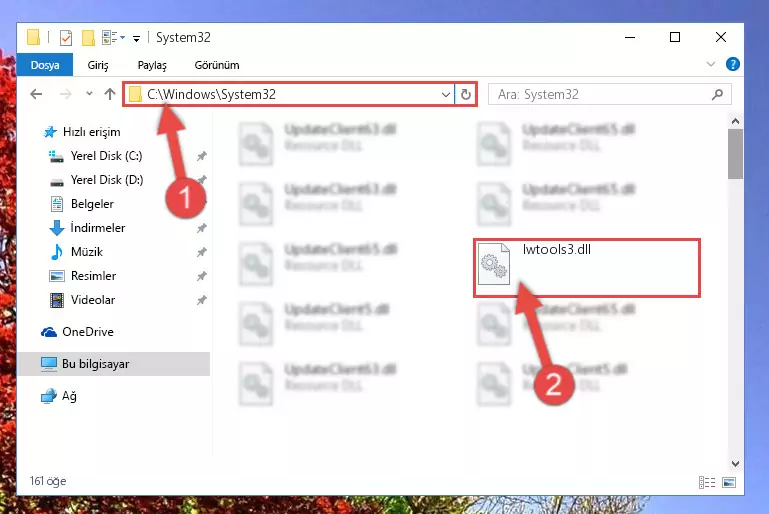
Task: Go back with the back arrow
Action: pyautogui.click(x=36, y=94)
